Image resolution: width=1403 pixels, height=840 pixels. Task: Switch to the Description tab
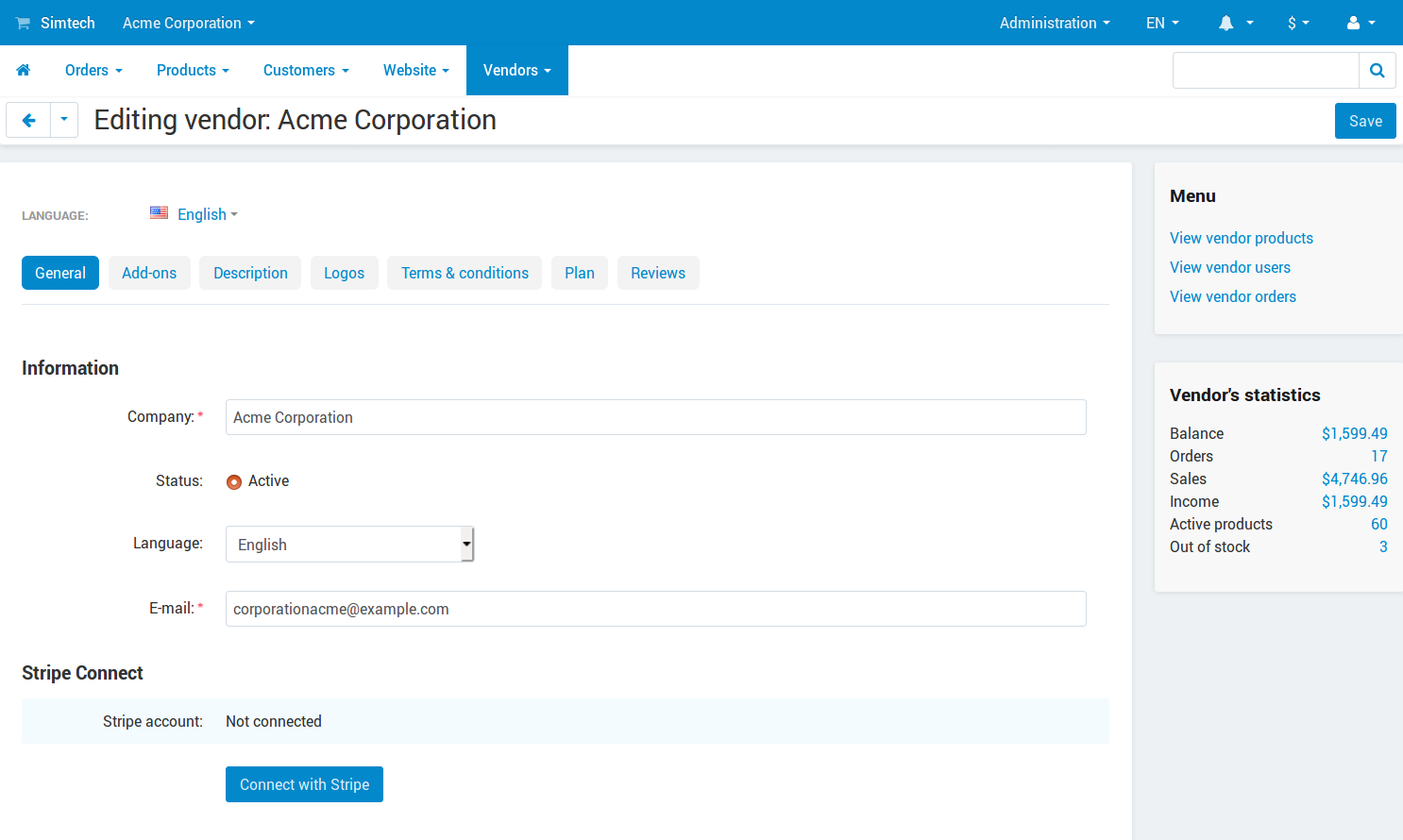[250, 273]
